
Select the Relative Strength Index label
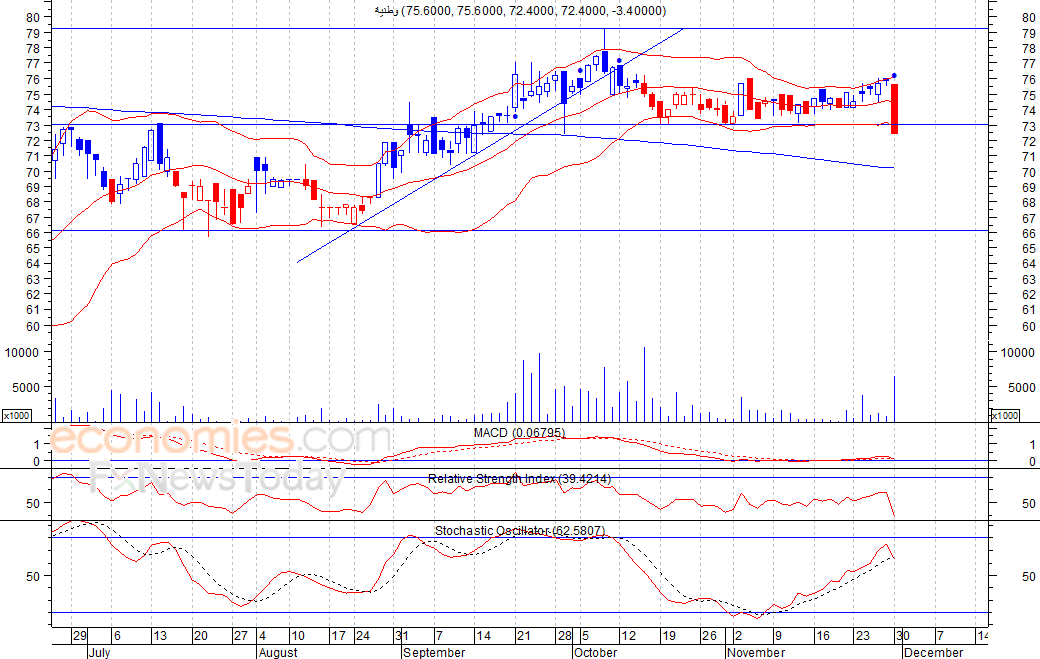(519, 479)
